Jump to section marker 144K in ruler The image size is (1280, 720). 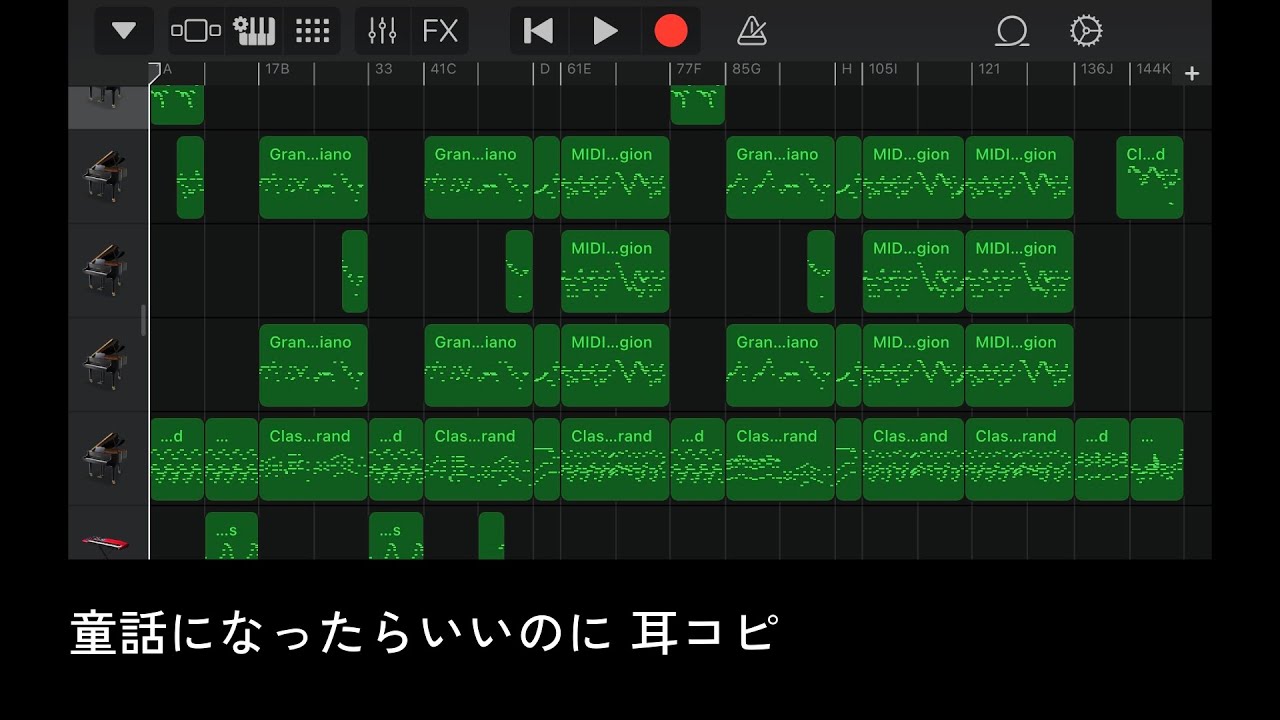pos(1153,69)
